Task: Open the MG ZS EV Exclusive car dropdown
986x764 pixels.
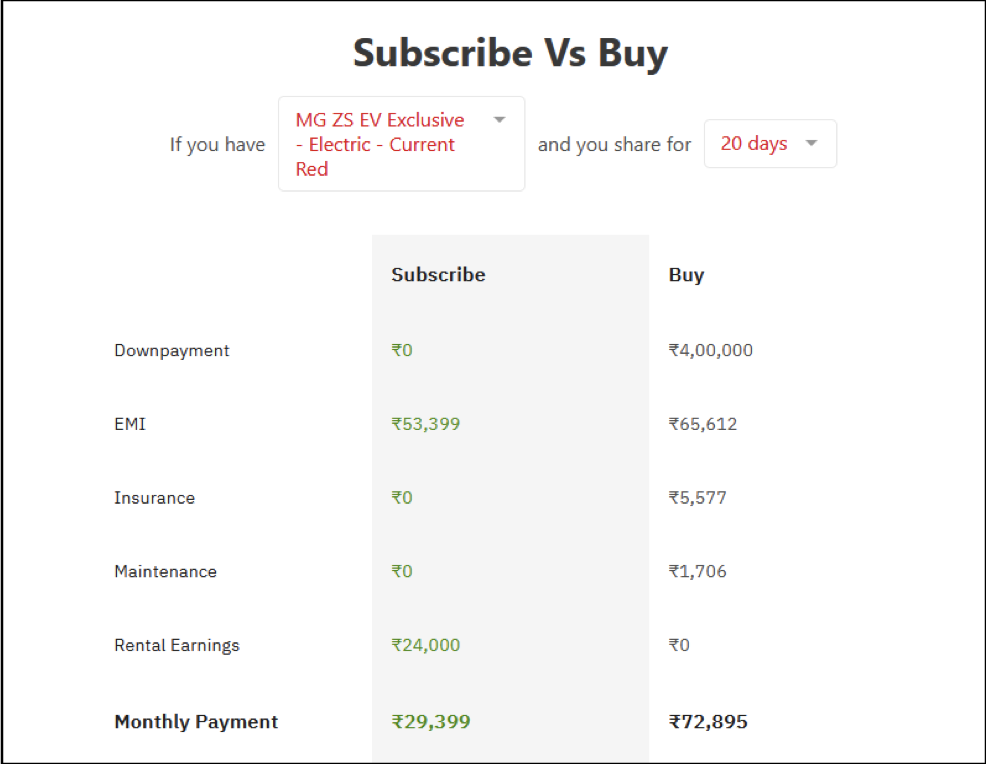Action: click(x=401, y=144)
